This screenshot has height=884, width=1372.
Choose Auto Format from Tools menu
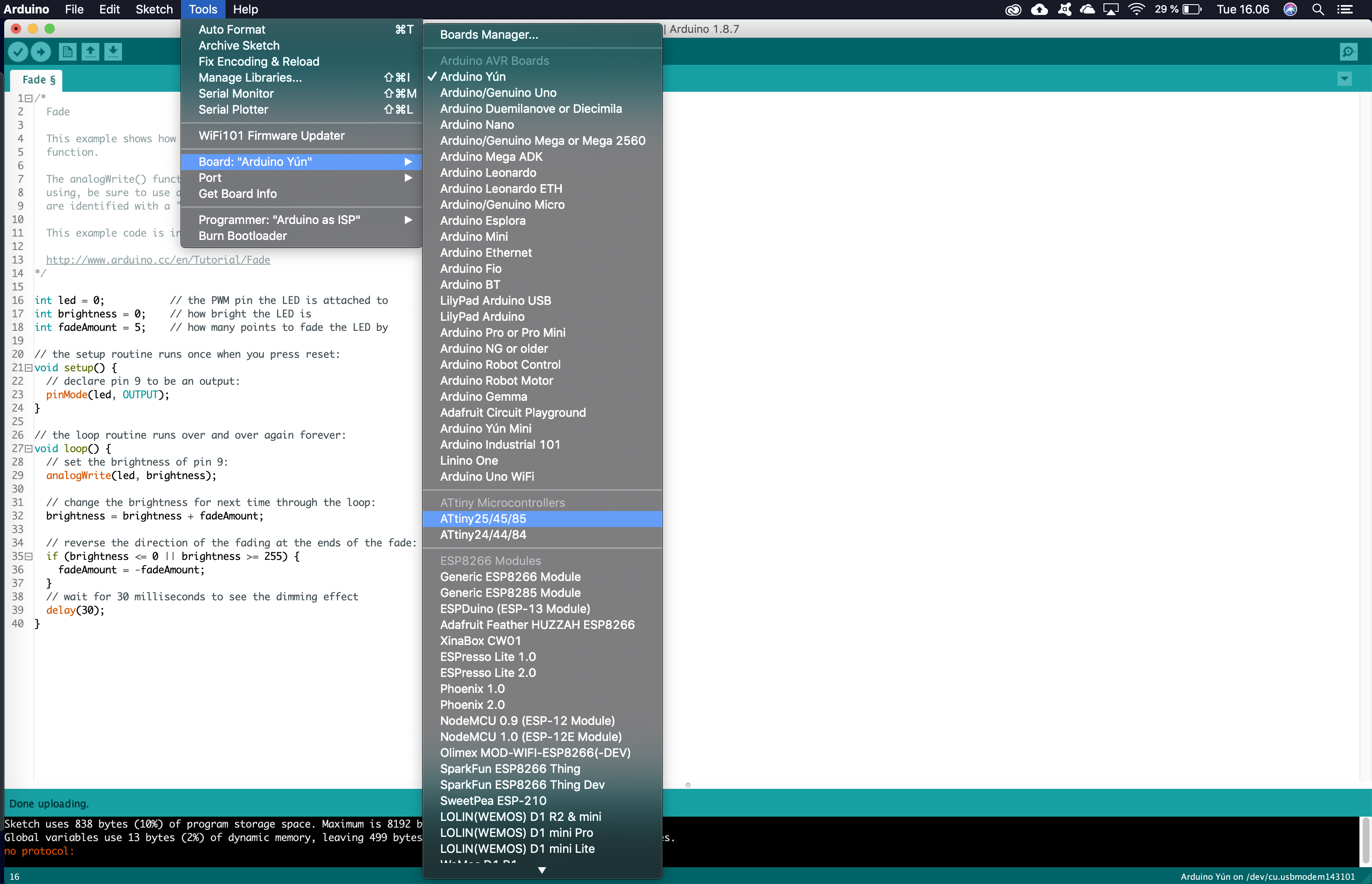tap(301, 29)
